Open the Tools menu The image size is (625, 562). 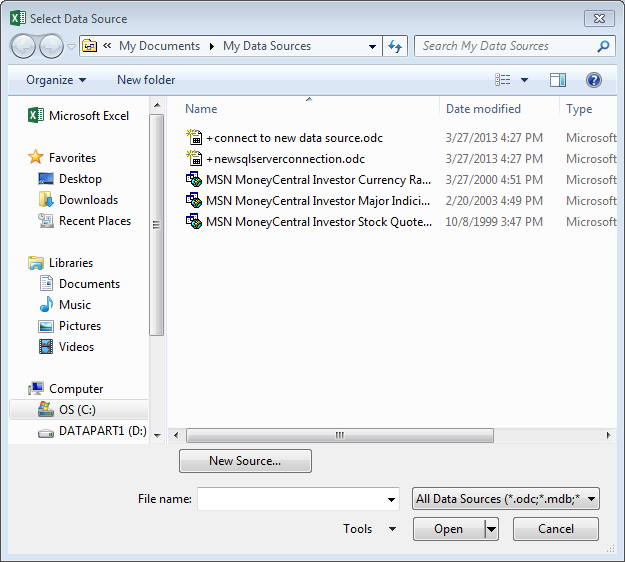369,529
